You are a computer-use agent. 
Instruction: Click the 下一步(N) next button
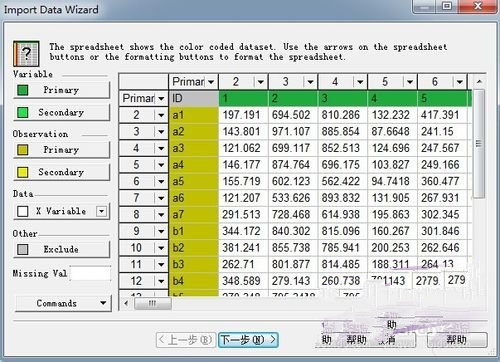point(248,340)
